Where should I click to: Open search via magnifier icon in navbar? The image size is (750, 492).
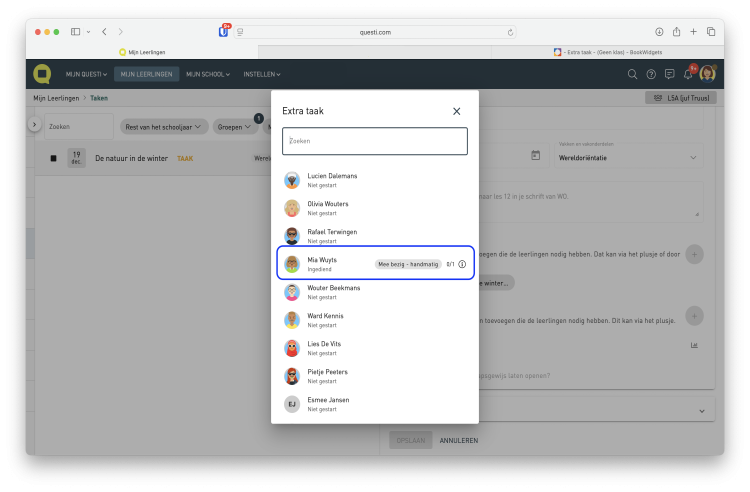(632, 74)
